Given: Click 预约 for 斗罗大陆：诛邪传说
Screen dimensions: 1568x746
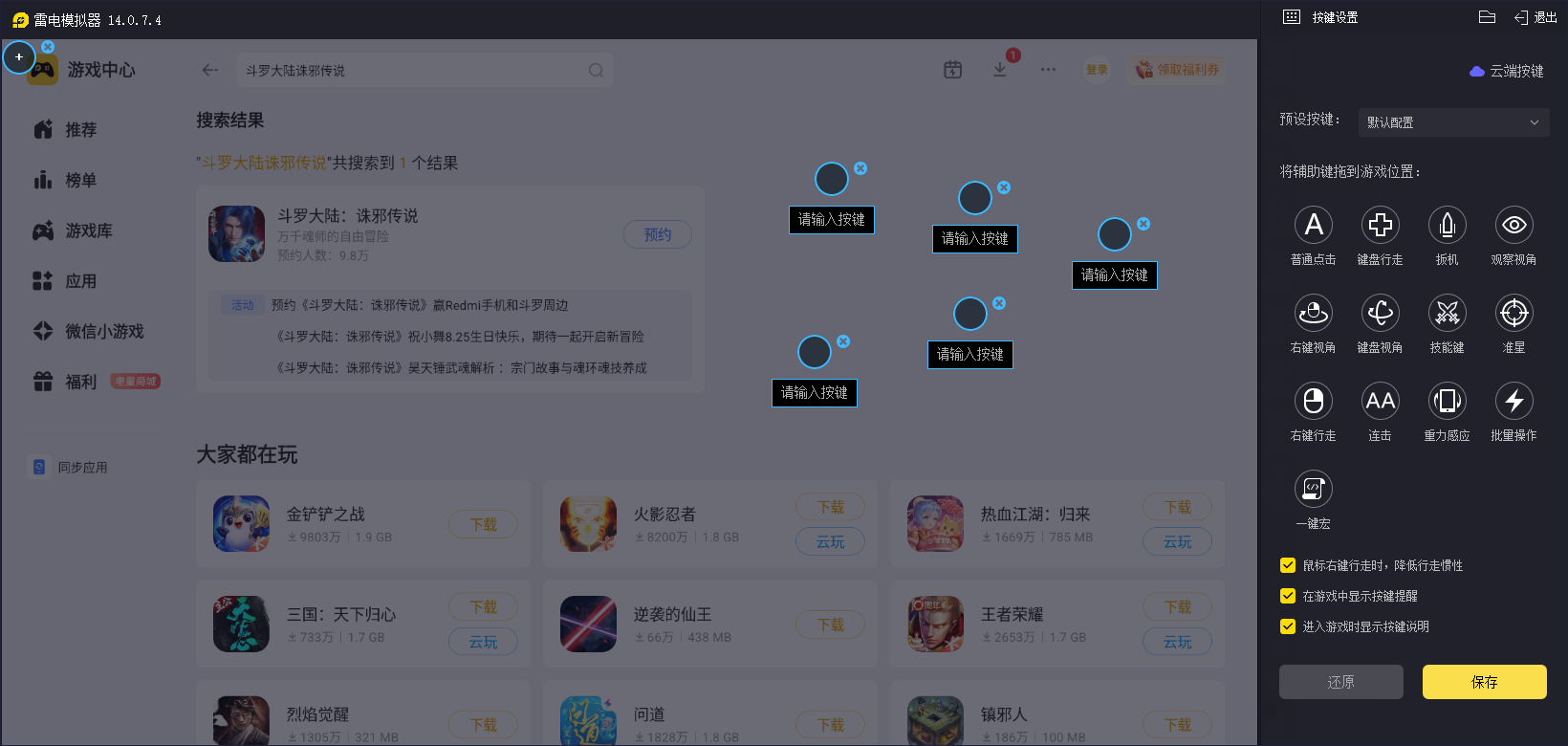Looking at the screenshot, I should pos(658,234).
